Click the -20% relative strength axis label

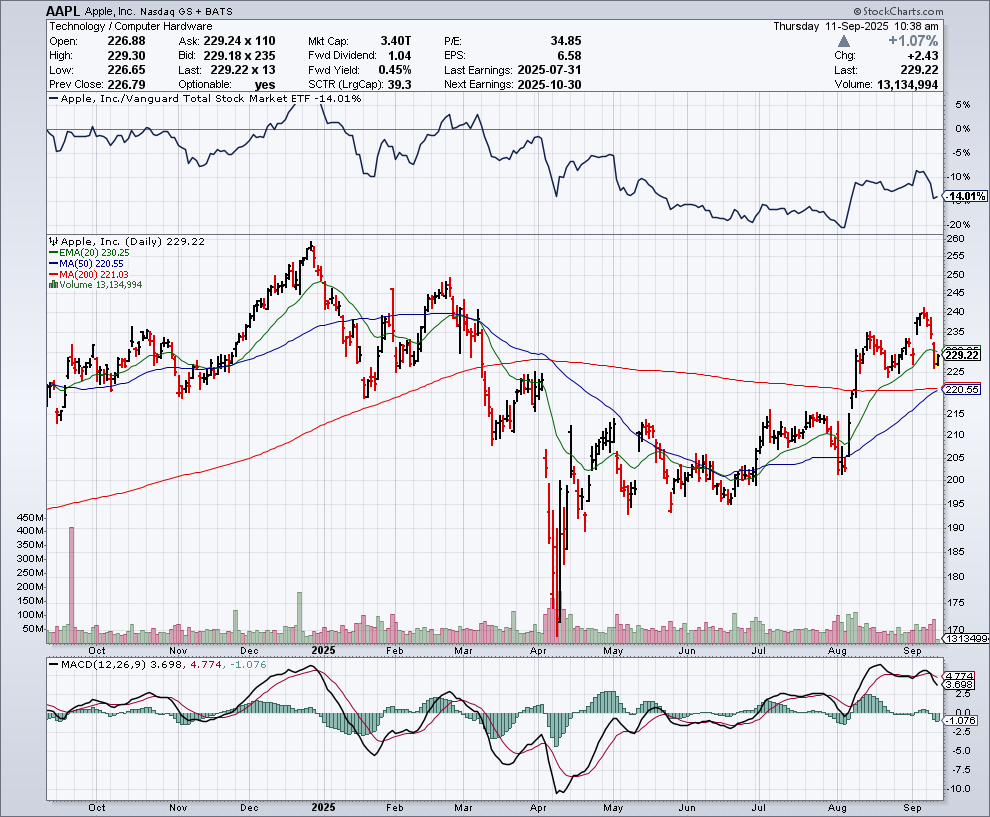coord(958,225)
